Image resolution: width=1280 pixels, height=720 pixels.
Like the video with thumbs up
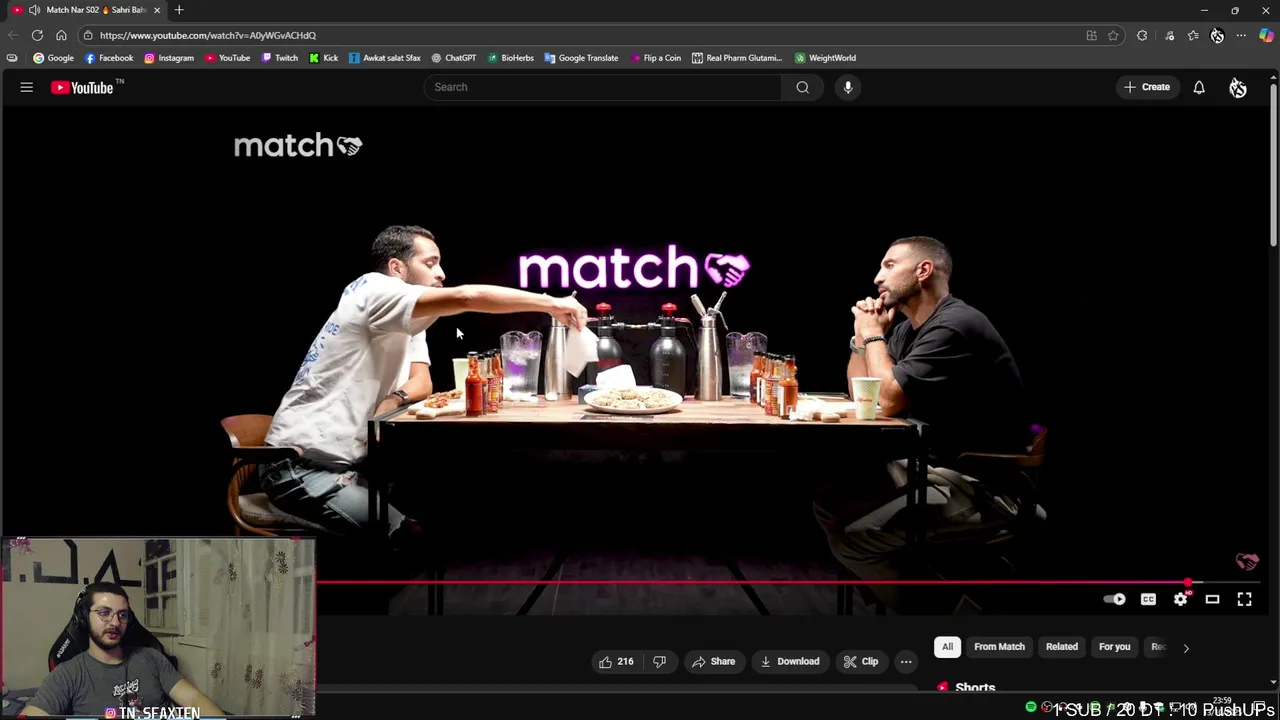616,661
